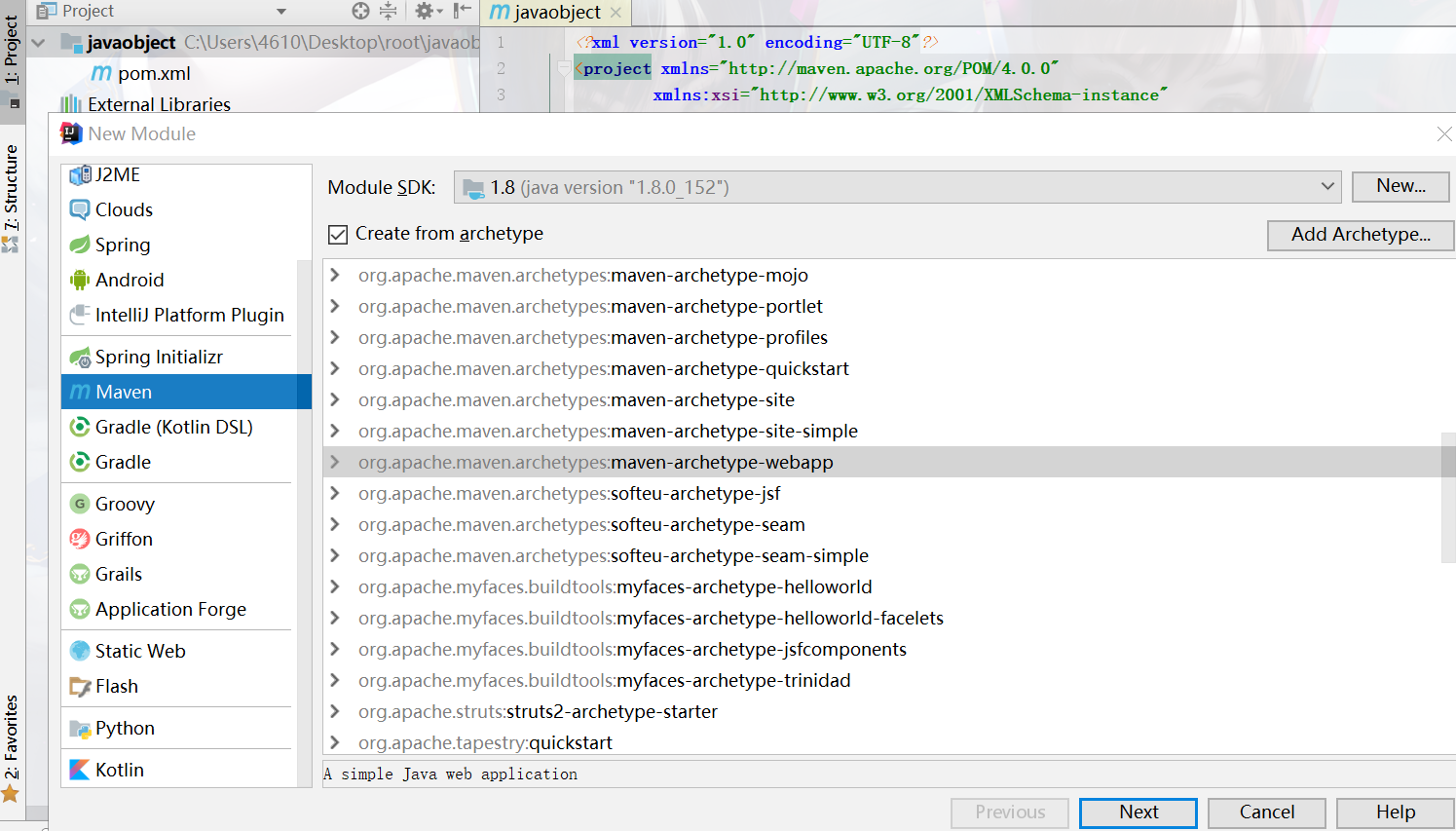The image size is (1456, 831).
Task: Click the scroll-from-source target icon in Project panel
Action: (360, 11)
